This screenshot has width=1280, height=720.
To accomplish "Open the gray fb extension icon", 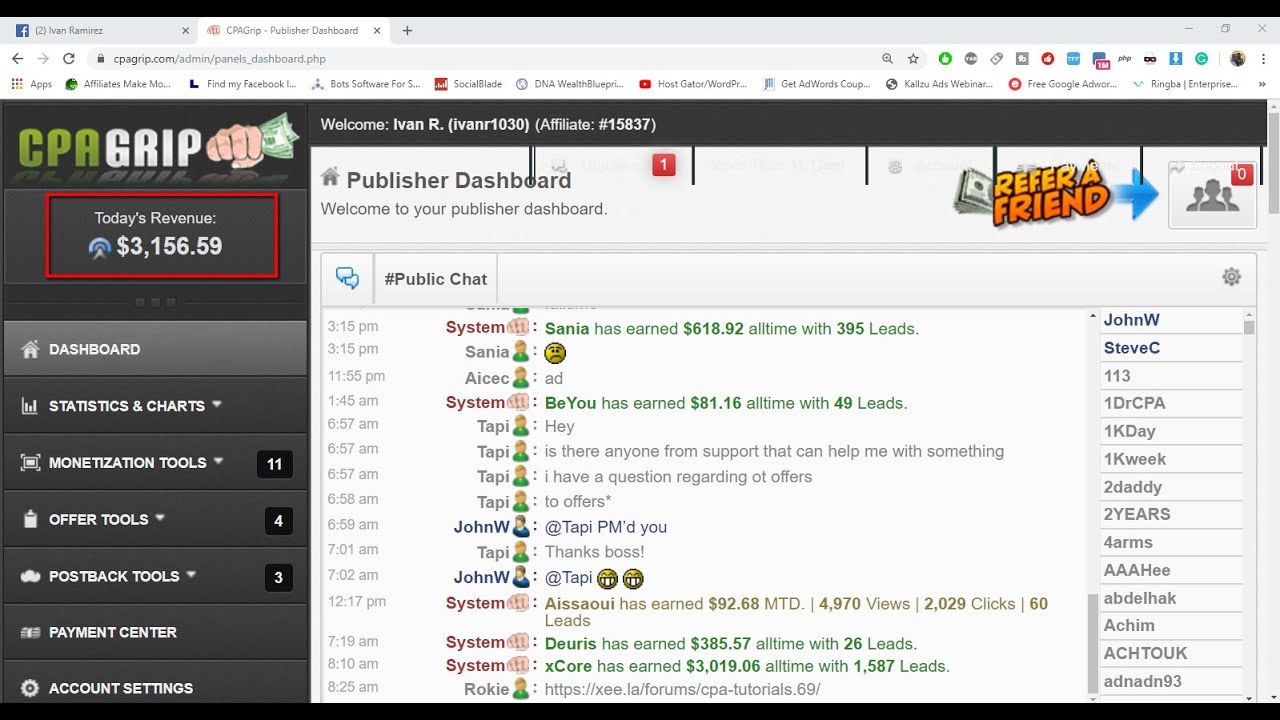I will (1022, 59).
